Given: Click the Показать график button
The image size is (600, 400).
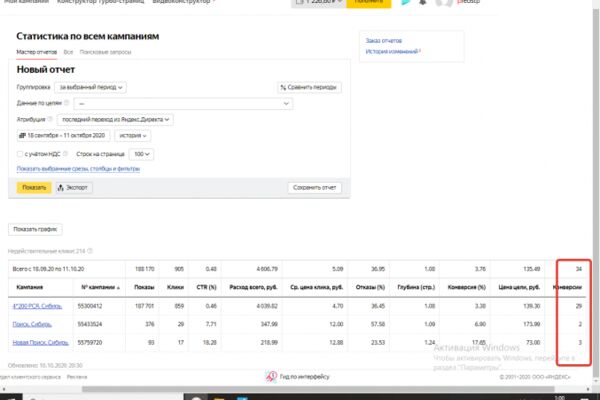Looking at the screenshot, I should [x=35, y=229].
